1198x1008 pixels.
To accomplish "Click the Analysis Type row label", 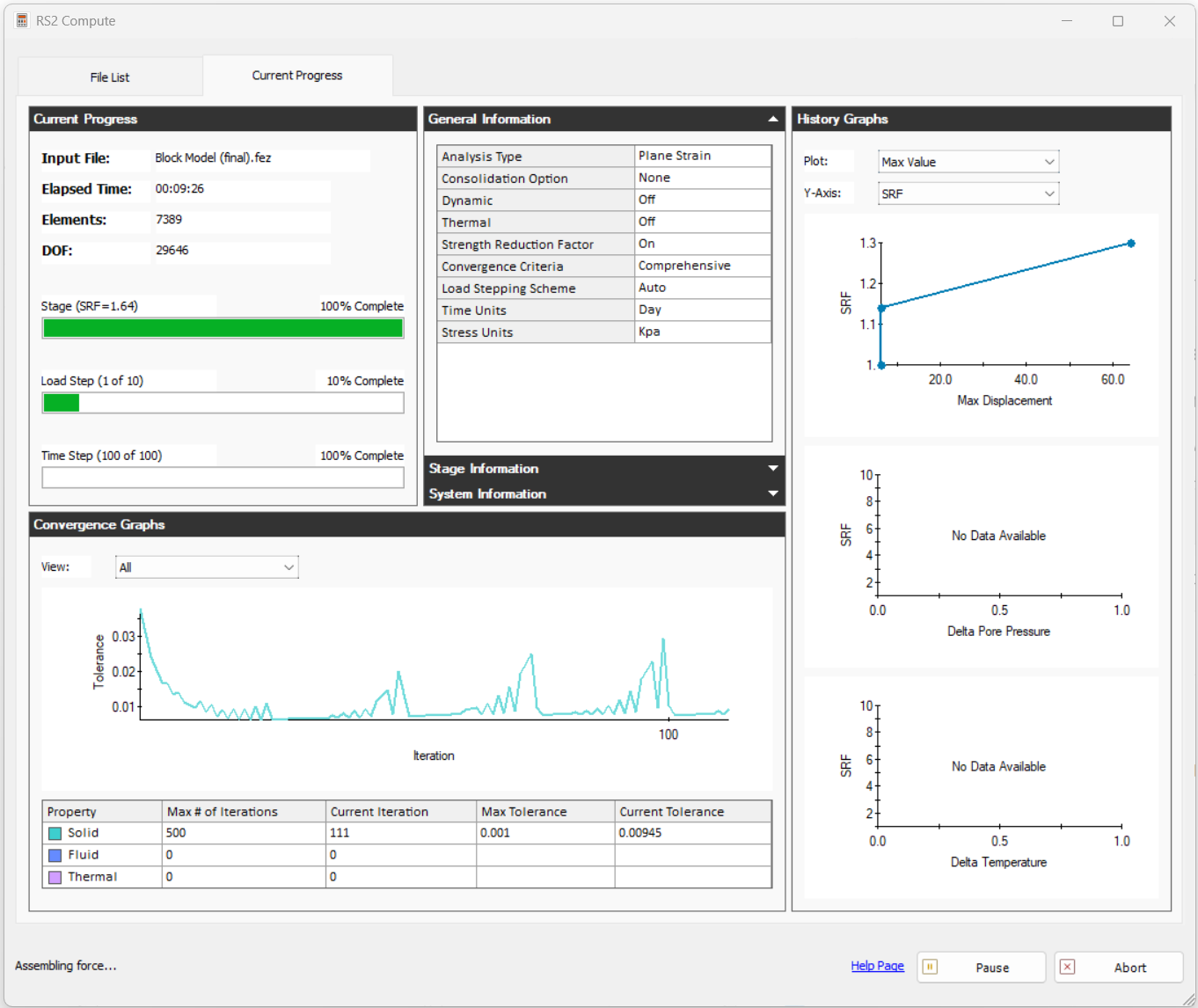I will click(x=536, y=156).
